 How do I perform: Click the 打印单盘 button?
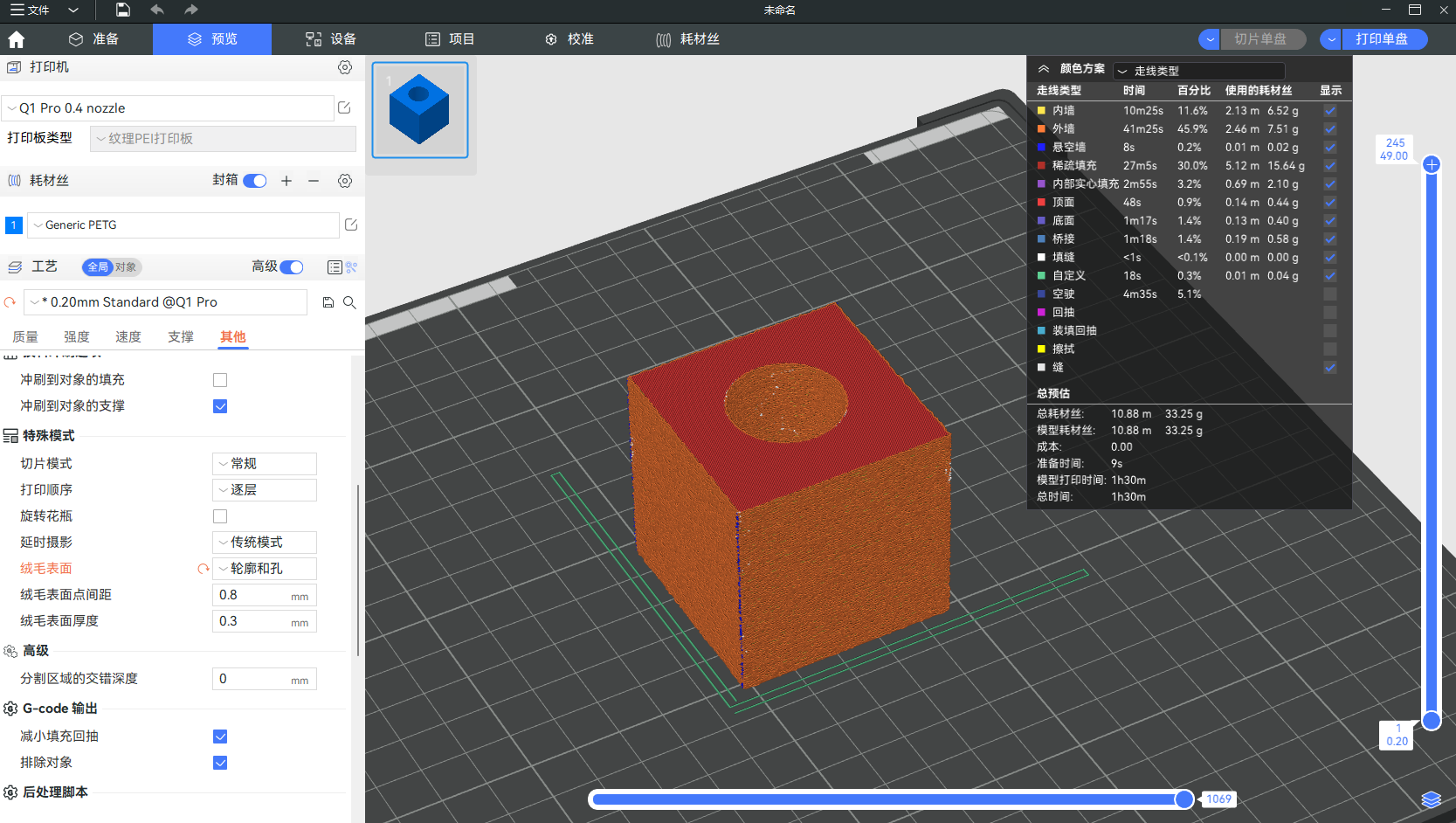1382,39
